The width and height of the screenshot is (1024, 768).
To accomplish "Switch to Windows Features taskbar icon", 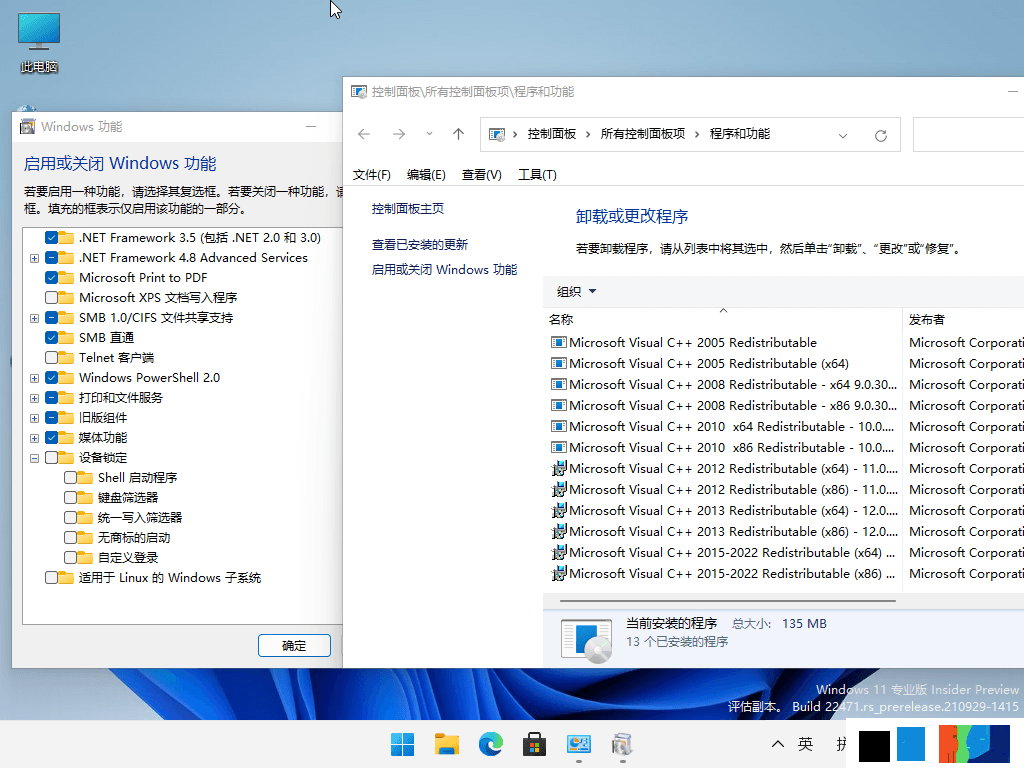I will coord(622,744).
